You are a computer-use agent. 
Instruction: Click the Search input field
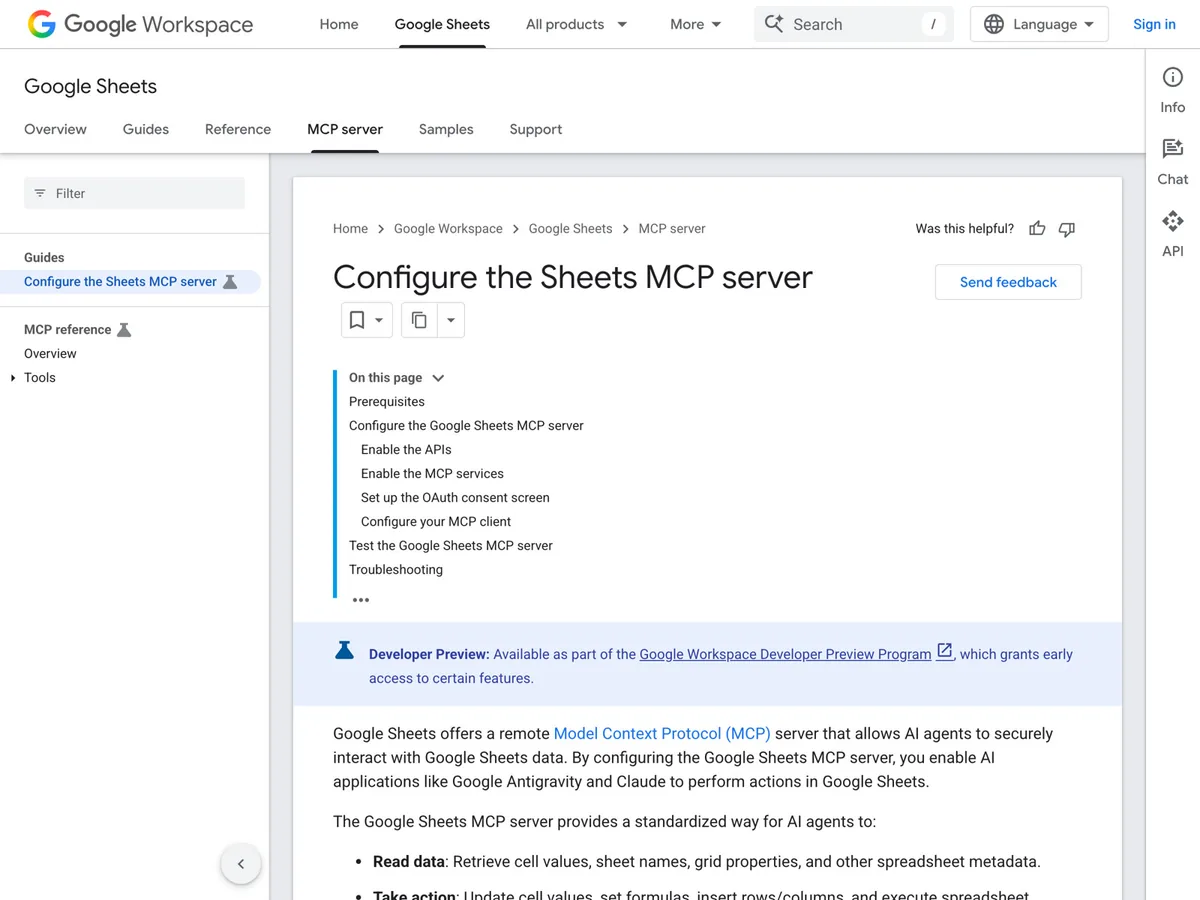[x=854, y=24]
